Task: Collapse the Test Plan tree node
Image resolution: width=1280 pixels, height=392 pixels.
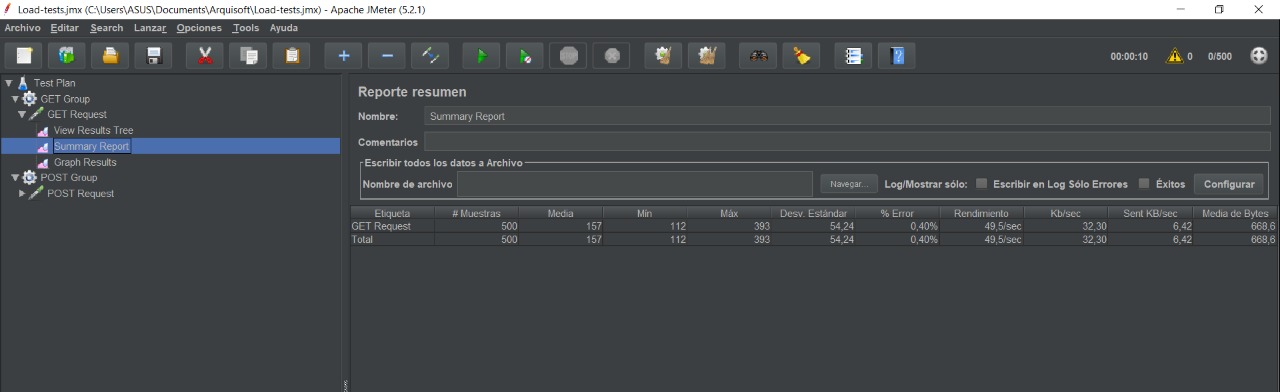Action: point(9,83)
